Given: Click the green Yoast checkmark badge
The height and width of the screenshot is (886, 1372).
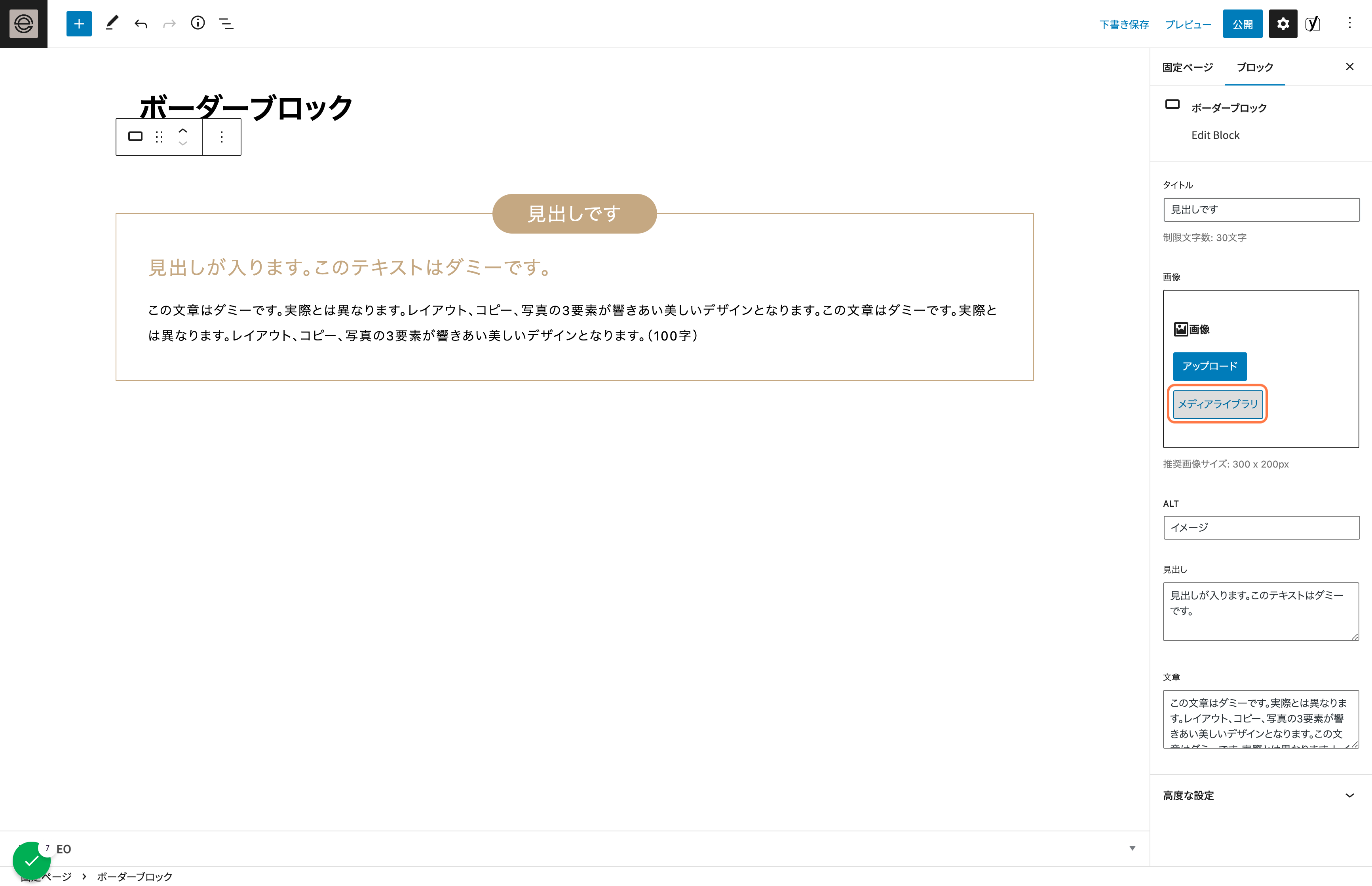Looking at the screenshot, I should pyautogui.click(x=32, y=860).
